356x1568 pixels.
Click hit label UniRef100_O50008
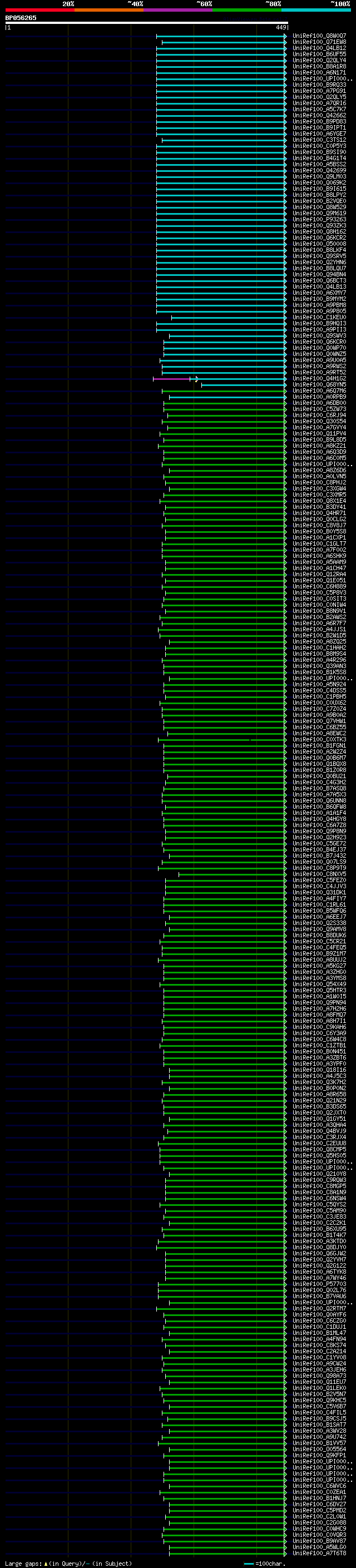[319, 244]
